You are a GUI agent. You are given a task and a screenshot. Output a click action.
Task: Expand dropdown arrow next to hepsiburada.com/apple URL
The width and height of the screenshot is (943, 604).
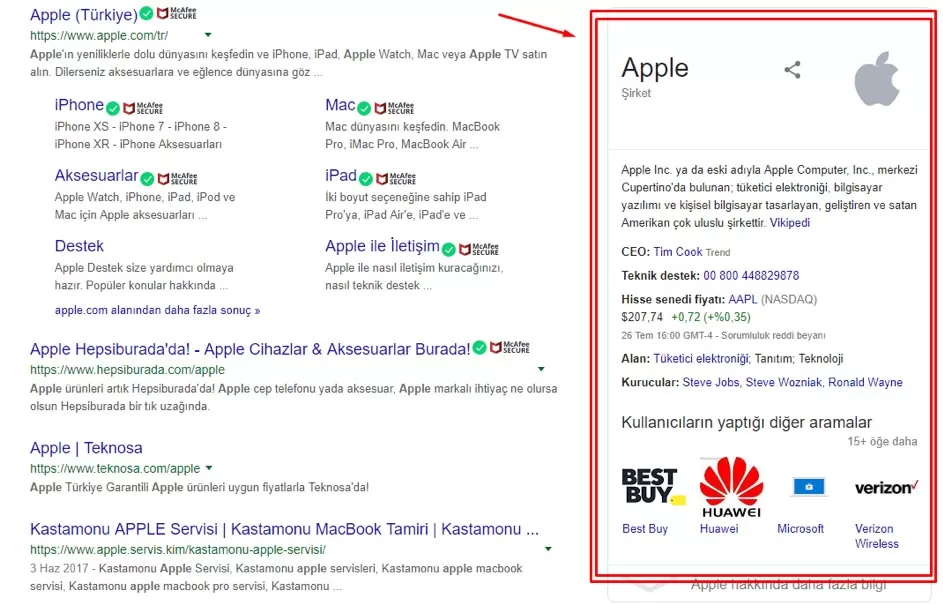[x=541, y=369]
